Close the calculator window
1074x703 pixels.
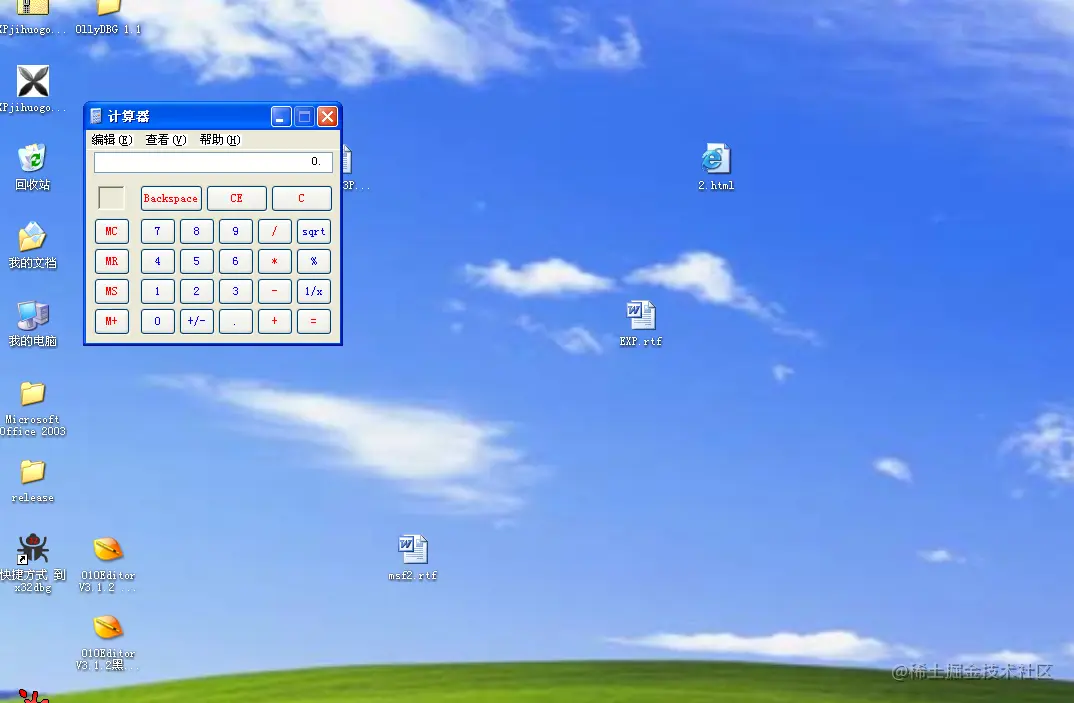(x=327, y=116)
